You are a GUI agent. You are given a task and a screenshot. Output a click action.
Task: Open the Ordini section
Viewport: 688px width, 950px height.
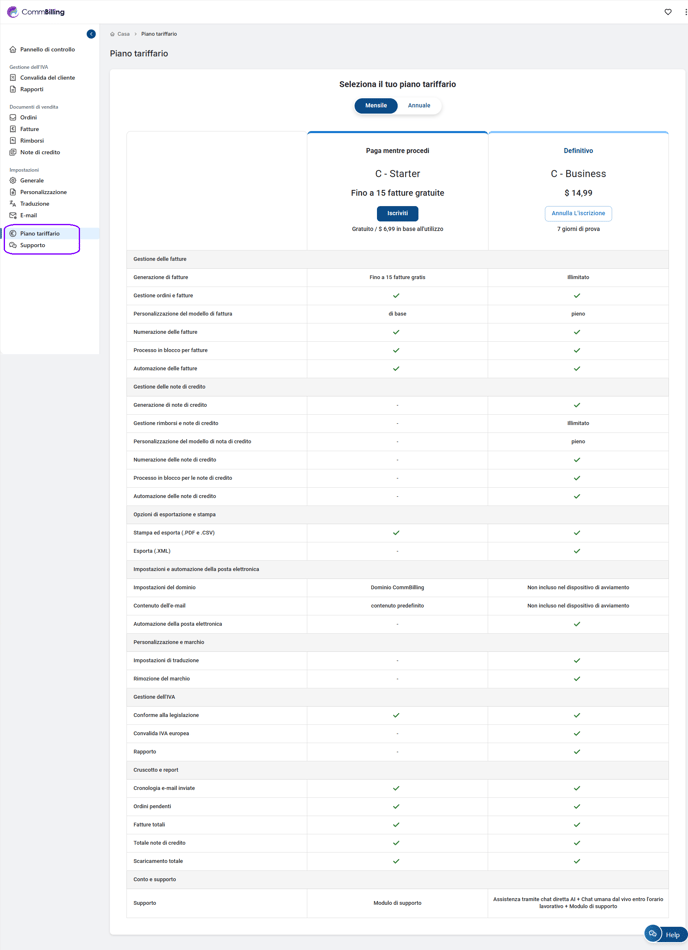28,118
